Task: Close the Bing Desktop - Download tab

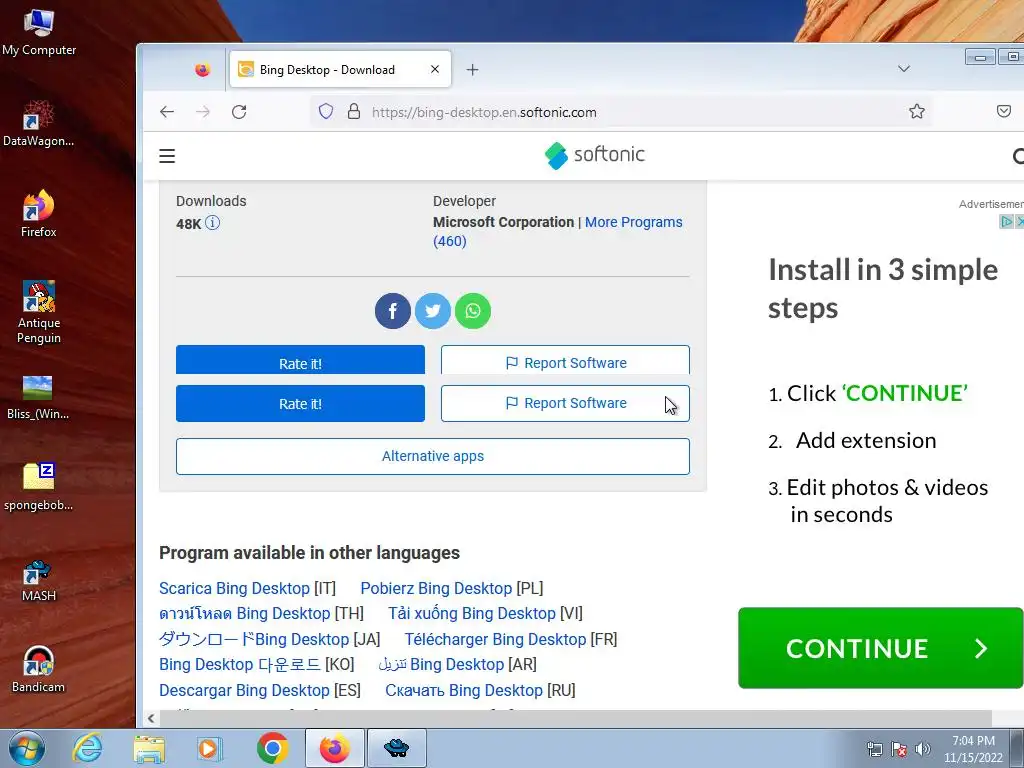Action: click(435, 69)
